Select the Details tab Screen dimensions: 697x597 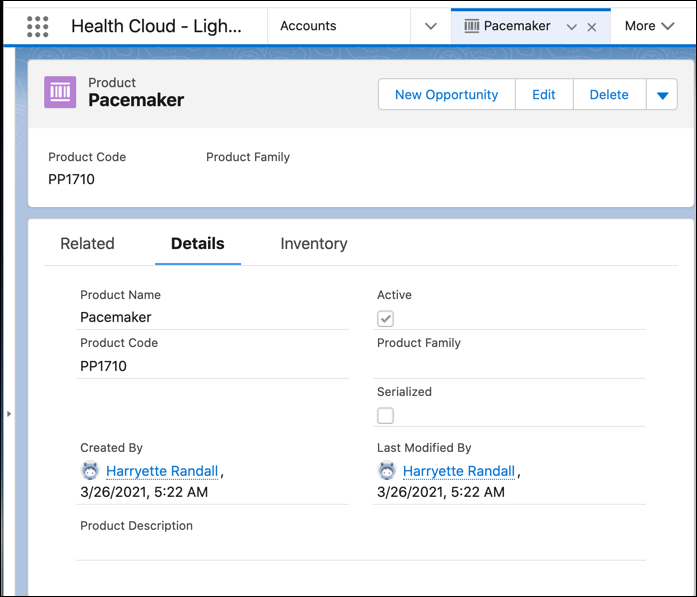(198, 243)
